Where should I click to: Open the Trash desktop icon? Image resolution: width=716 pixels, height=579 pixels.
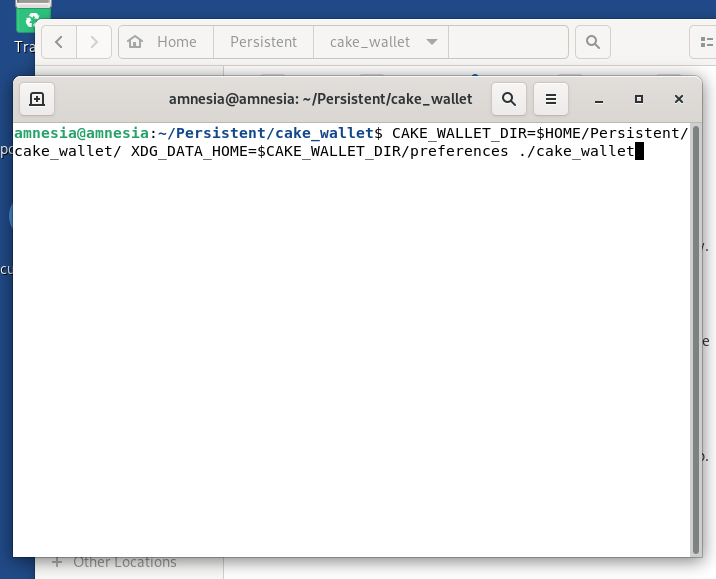(32, 22)
